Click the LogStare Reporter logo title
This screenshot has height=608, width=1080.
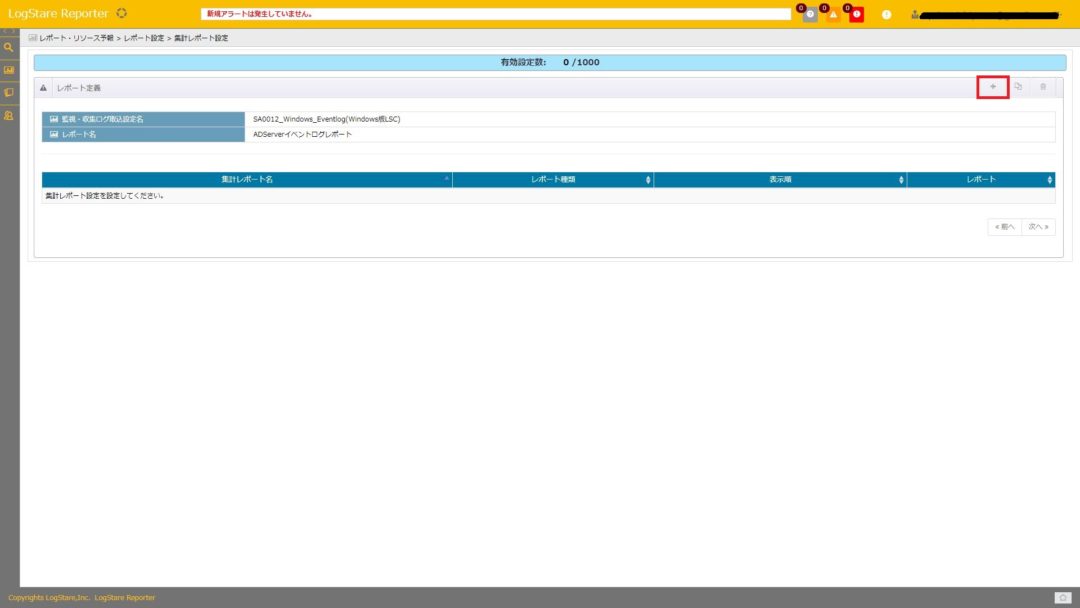pos(58,14)
